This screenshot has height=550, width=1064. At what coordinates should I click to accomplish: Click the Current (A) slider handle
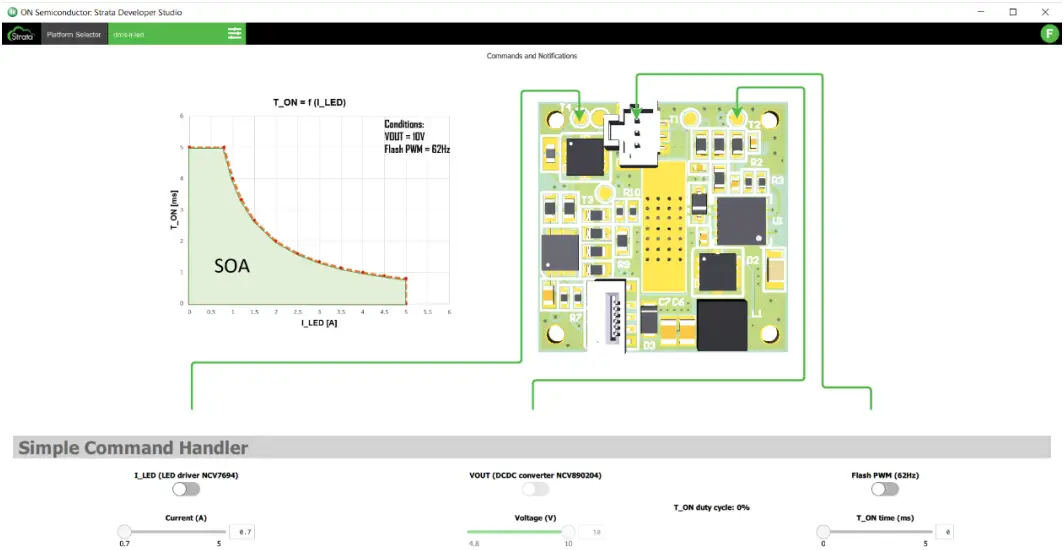(125, 531)
